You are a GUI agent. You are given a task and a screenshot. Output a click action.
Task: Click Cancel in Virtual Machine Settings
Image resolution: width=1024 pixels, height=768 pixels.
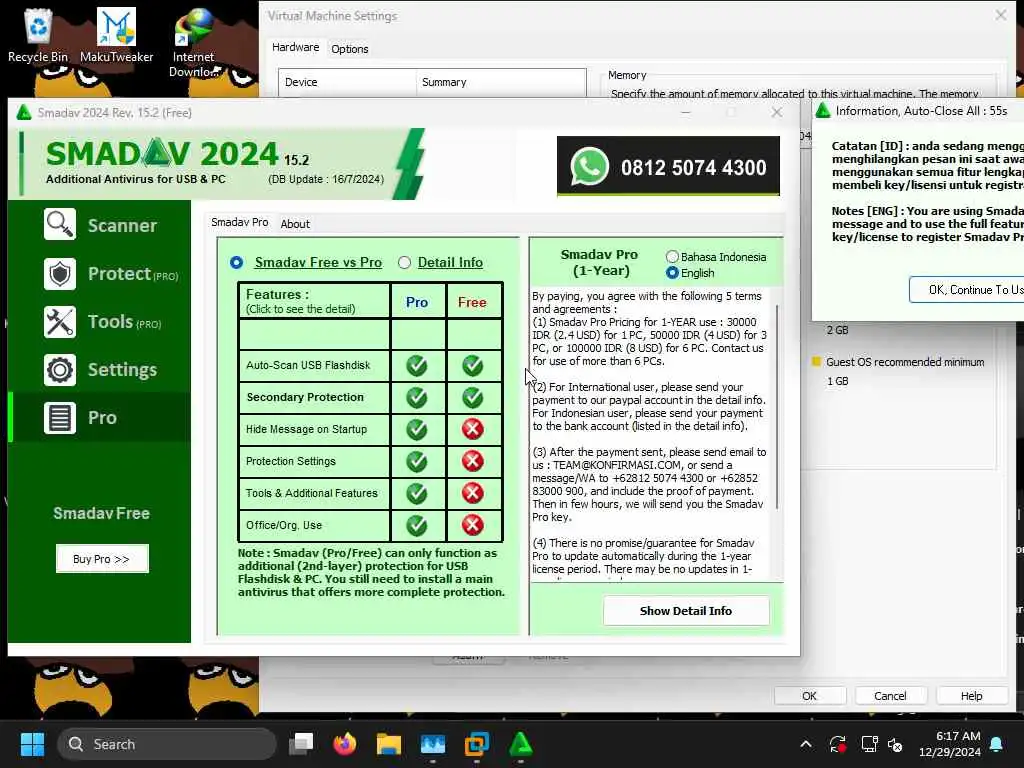(x=890, y=696)
